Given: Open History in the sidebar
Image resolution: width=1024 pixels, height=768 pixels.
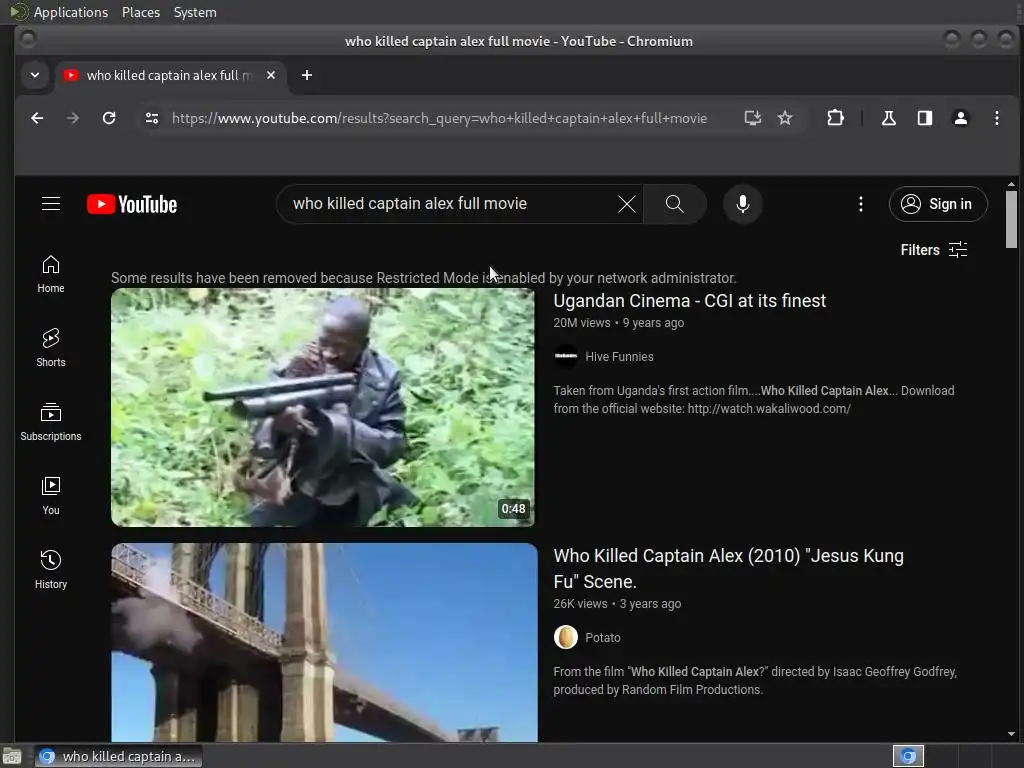Looking at the screenshot, I should (51, 570).
